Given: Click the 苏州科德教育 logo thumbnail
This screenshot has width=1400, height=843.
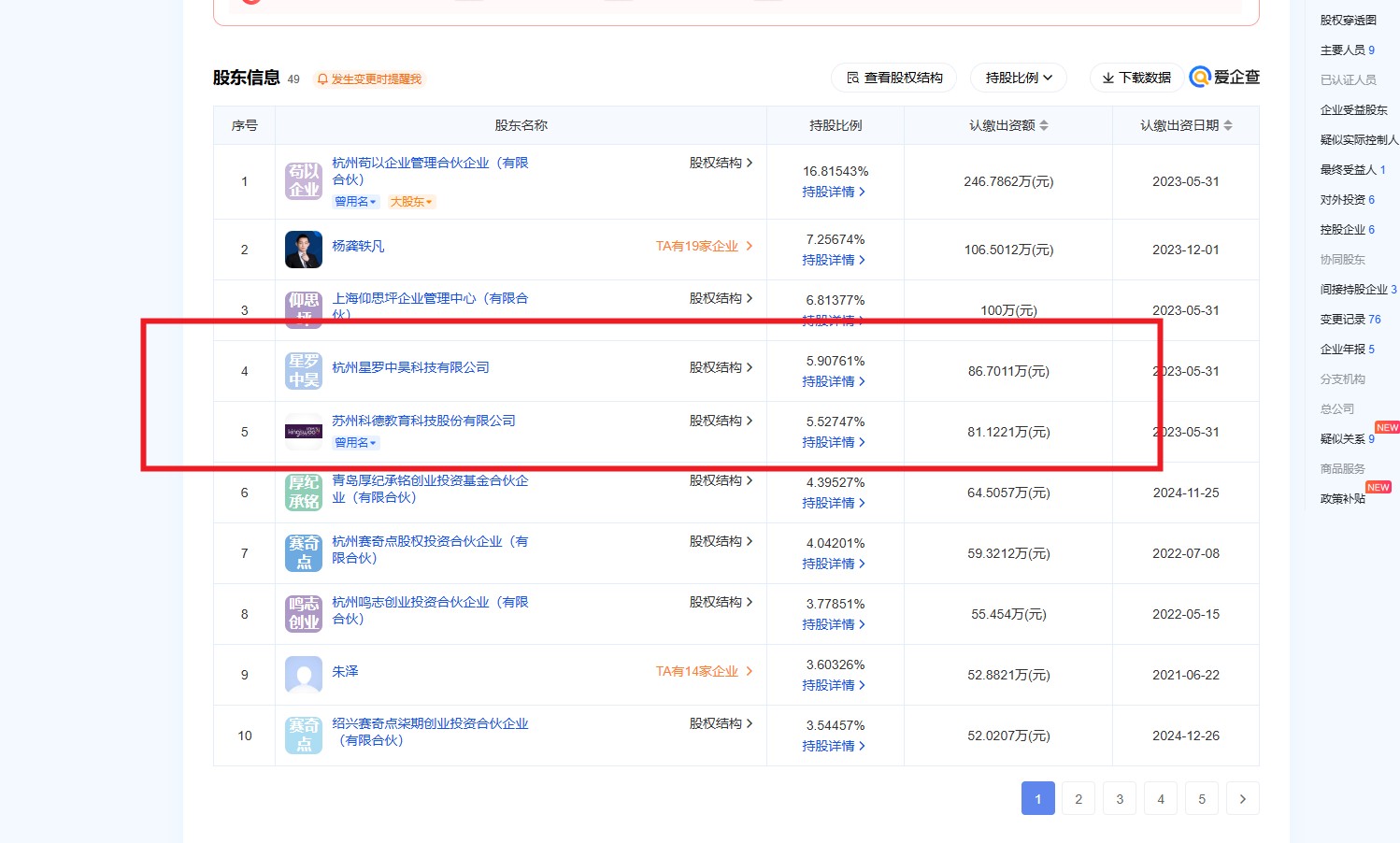Looking at the screenshot, I should 304,432.
